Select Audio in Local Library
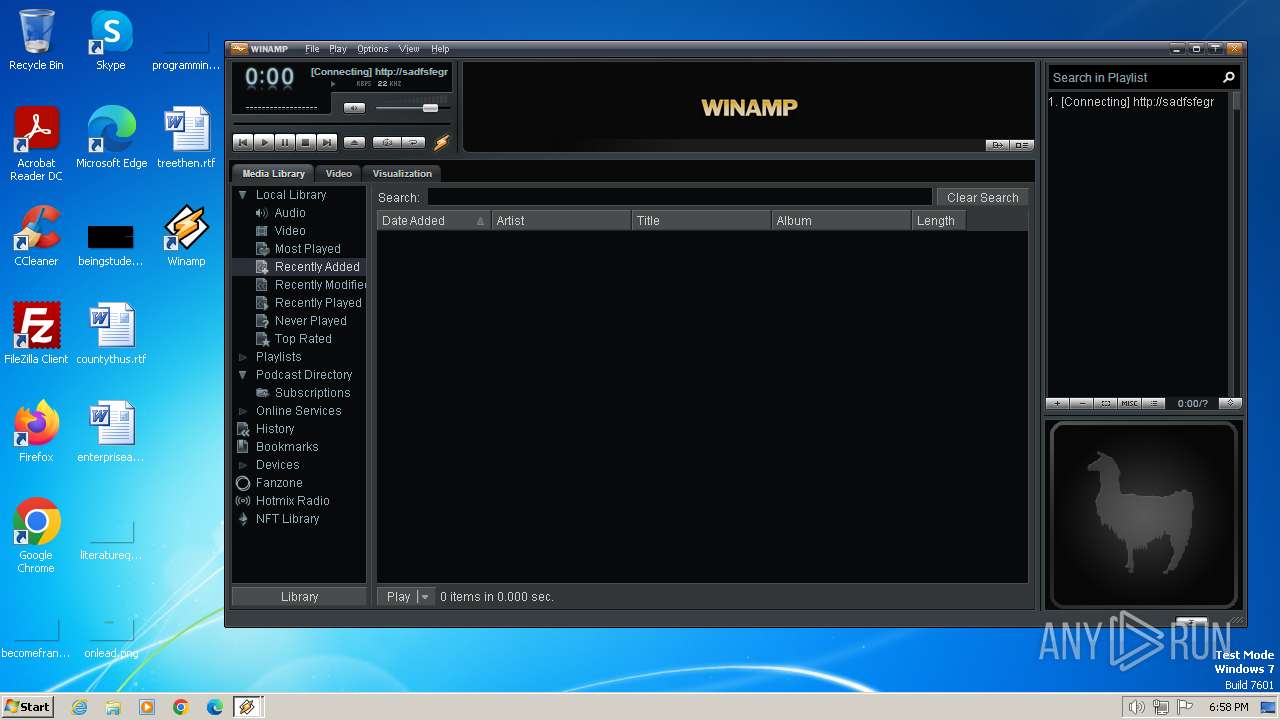 [x=290, y=213]
